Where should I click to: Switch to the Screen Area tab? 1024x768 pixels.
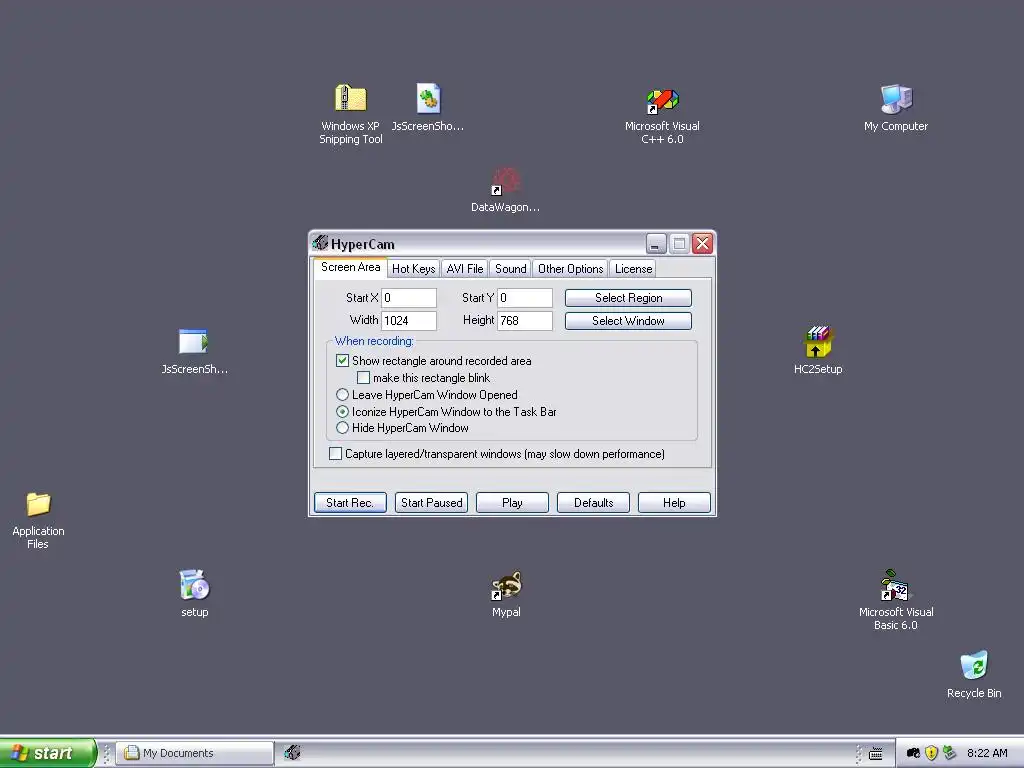(350, 267)
